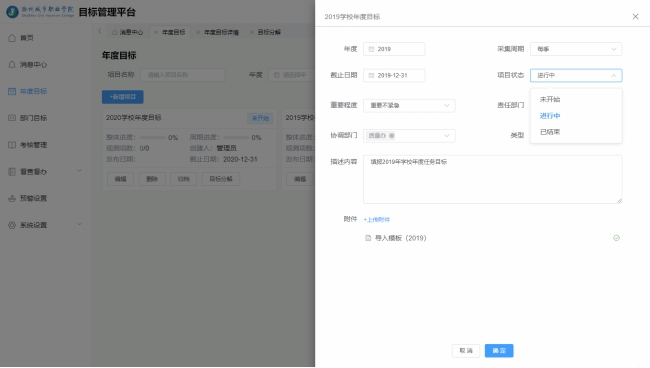Click 归档 on the 2020学校年度目标 card
The height and width of the screenshot is (368, 650).
point(184,179)
